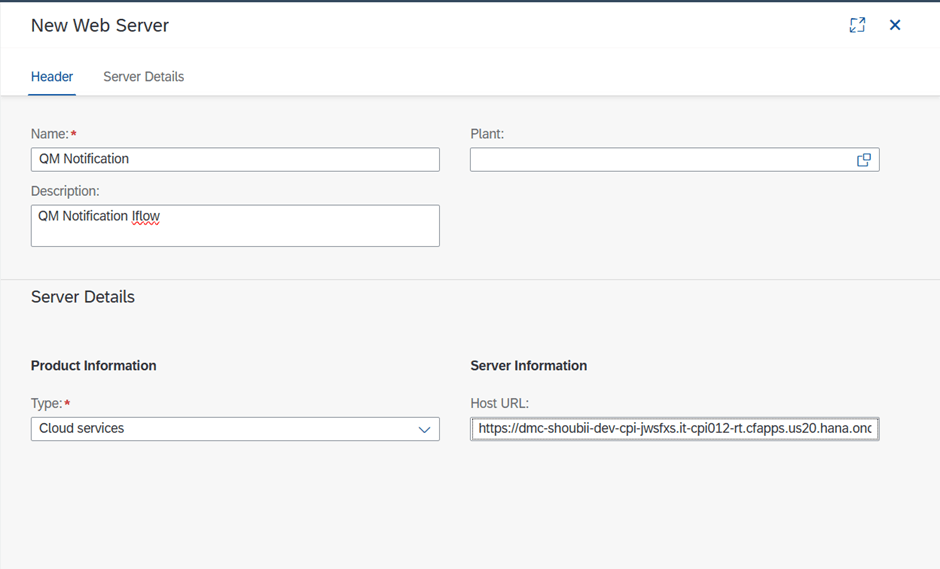Switch to the Server Details tab
The width and height of the screenshot is (940, 569).
[x=143, y=77]
